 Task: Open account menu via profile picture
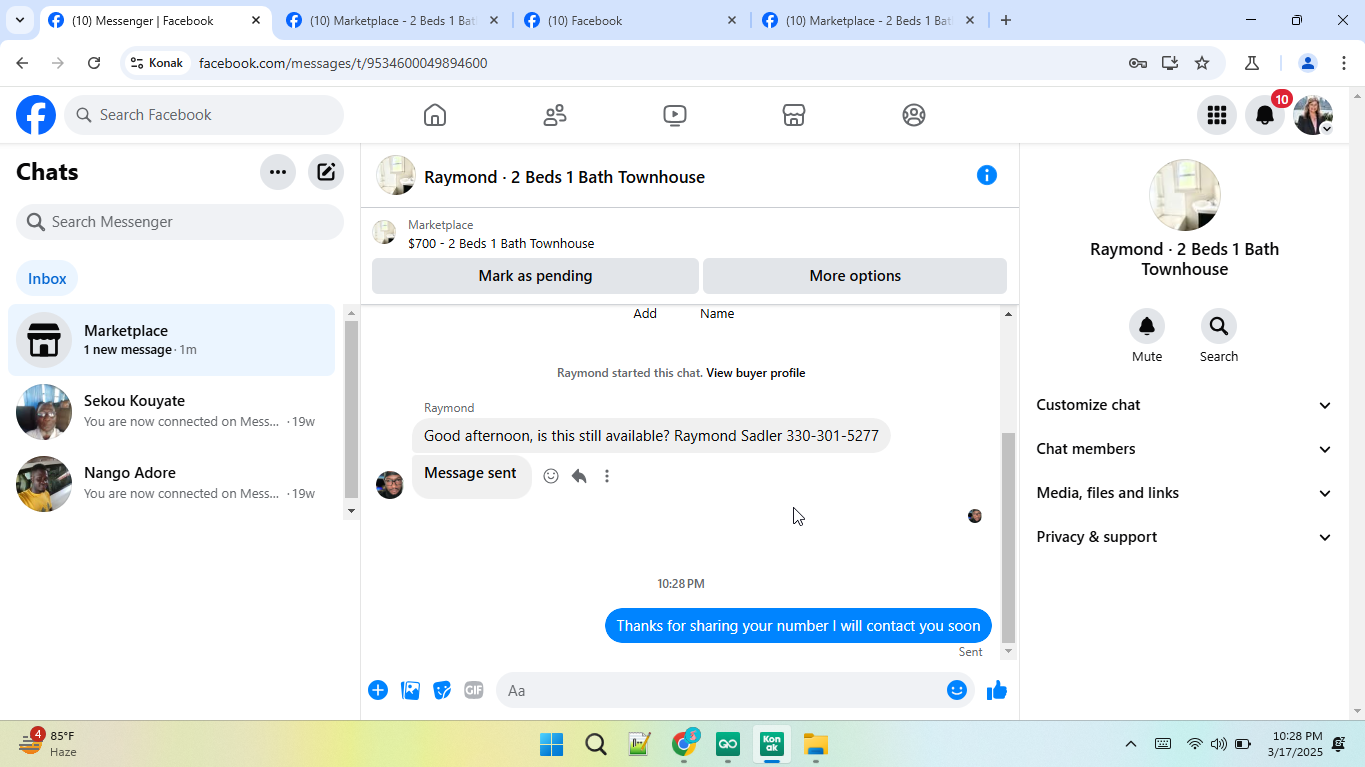tap(1313, 115)
